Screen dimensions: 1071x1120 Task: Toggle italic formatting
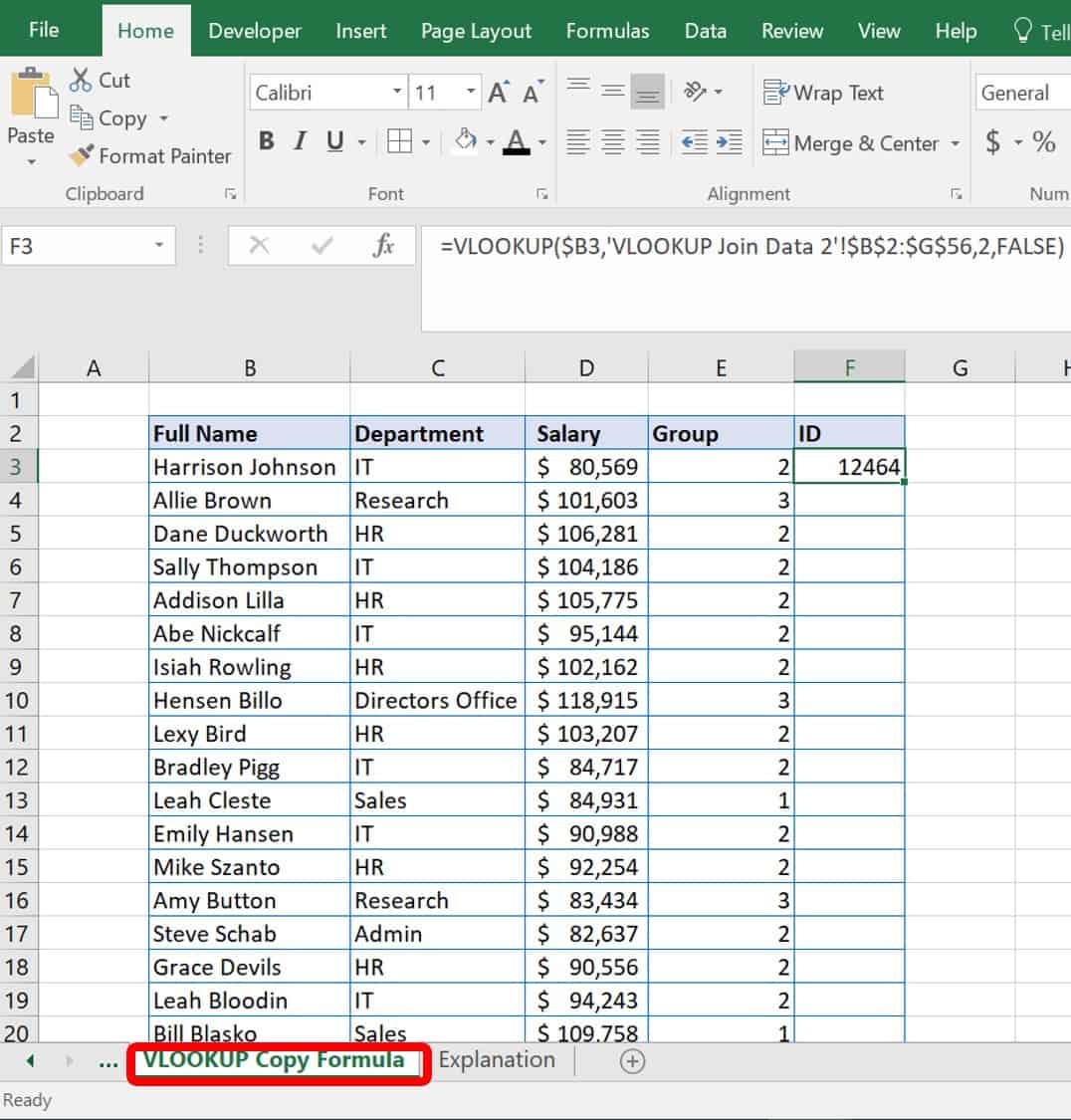(x=299, y=141)
